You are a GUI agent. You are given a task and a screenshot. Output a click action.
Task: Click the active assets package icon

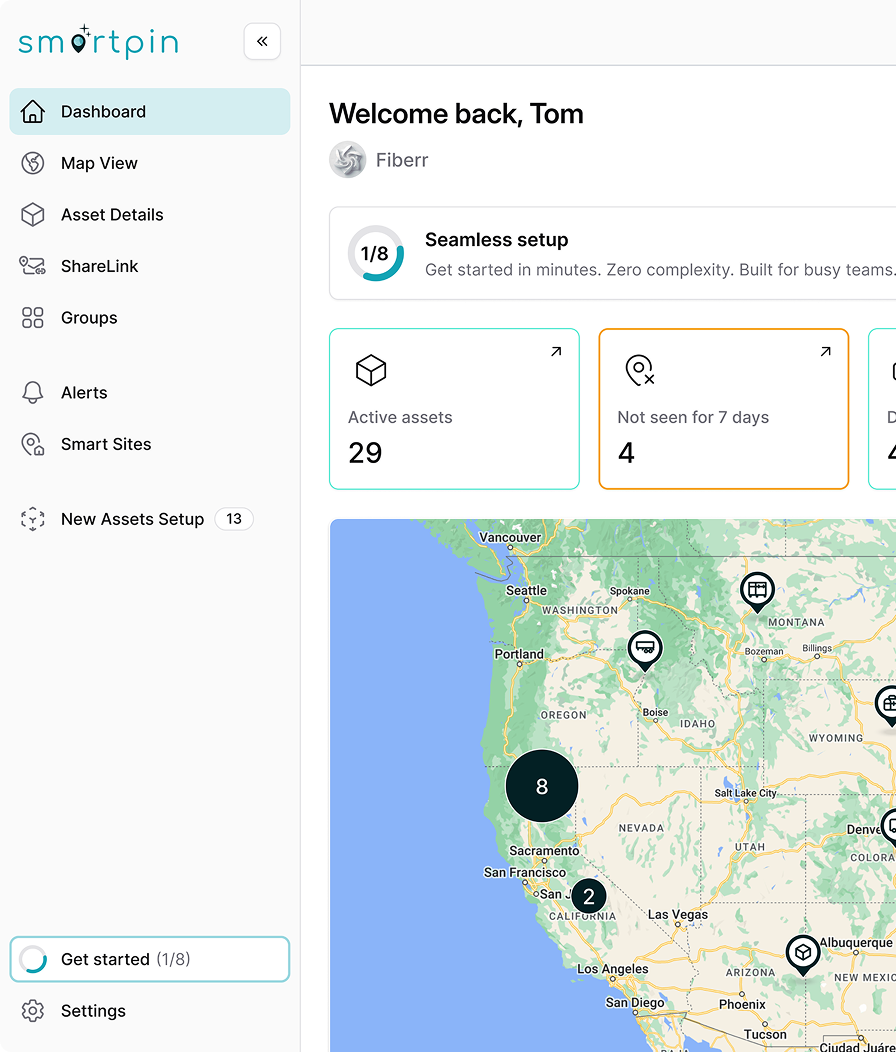pos(370,370)
